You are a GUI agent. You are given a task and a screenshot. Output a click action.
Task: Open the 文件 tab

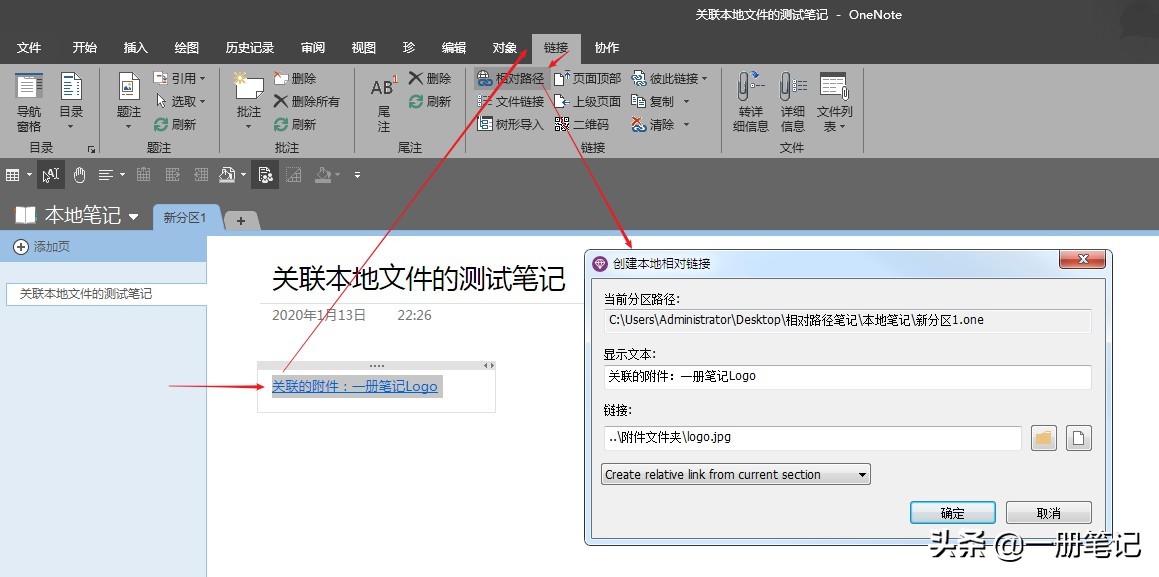click(29, 47)
